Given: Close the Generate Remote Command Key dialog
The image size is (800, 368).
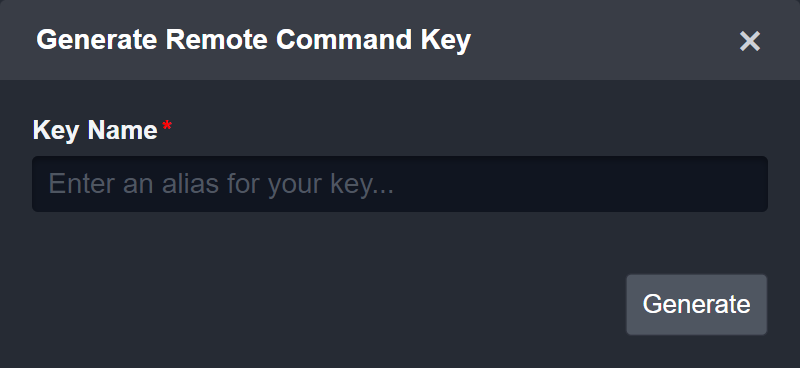Looking at the screenshot, I should [750, 41].
